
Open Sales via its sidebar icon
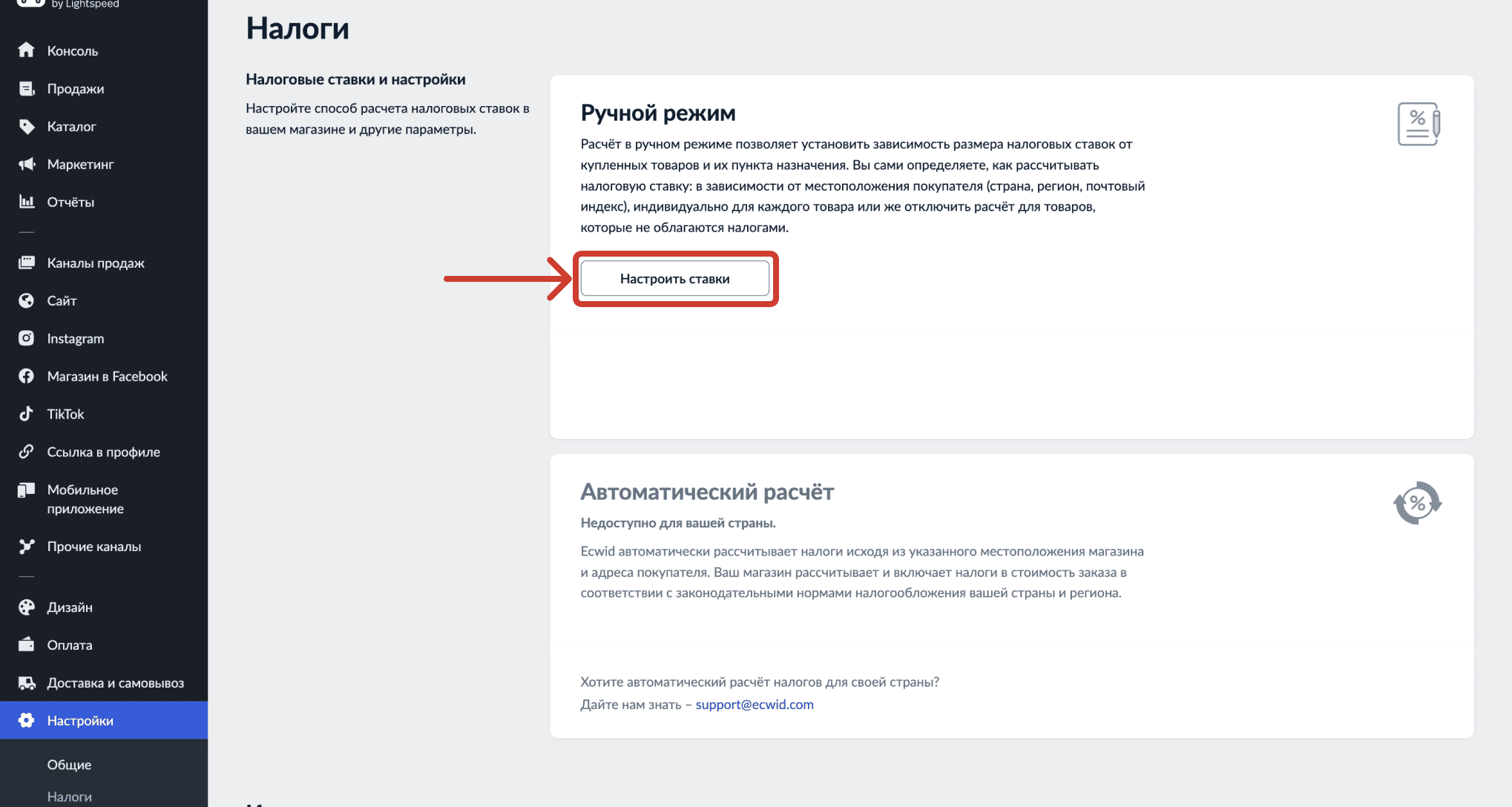[27, 89]
